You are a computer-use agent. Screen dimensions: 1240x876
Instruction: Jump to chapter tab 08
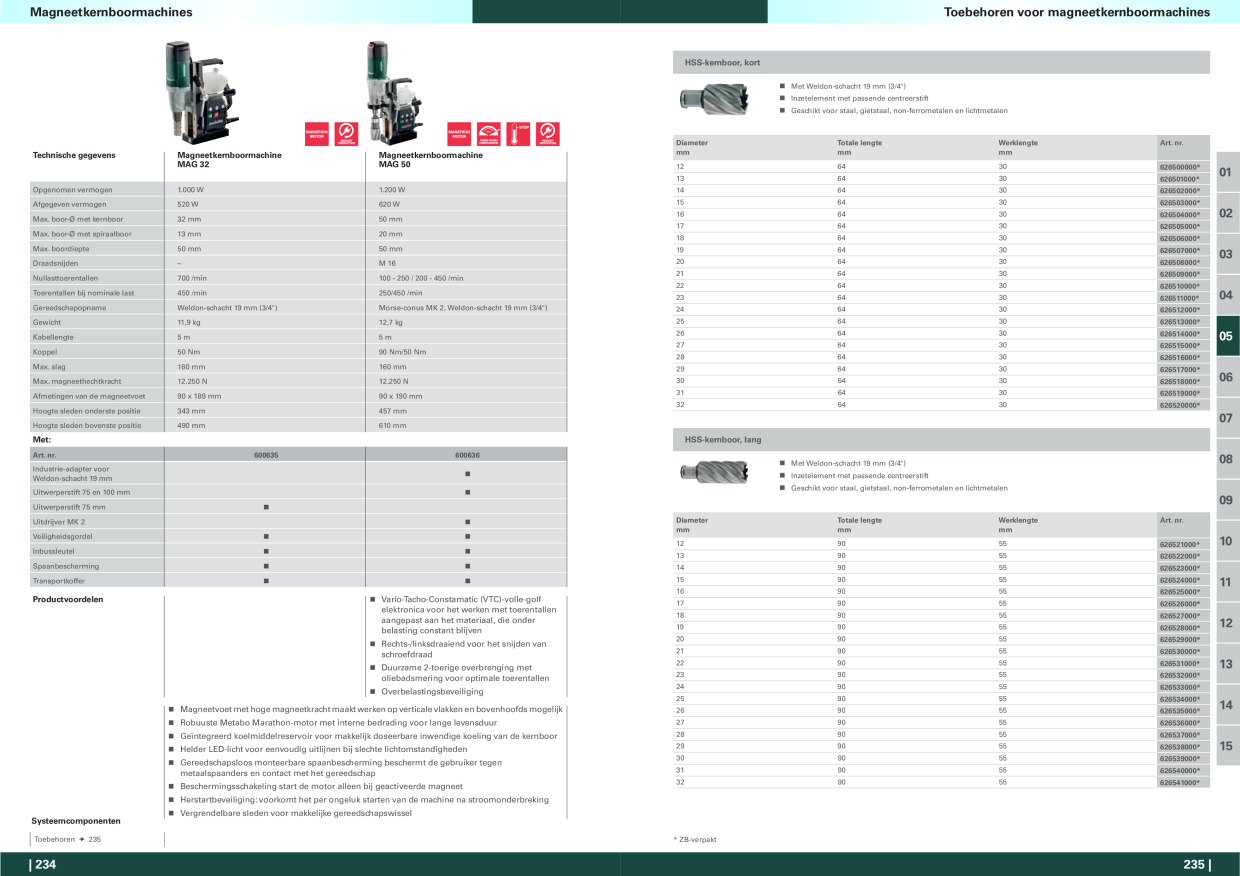pyautogui.click(x=1226, y=459)
